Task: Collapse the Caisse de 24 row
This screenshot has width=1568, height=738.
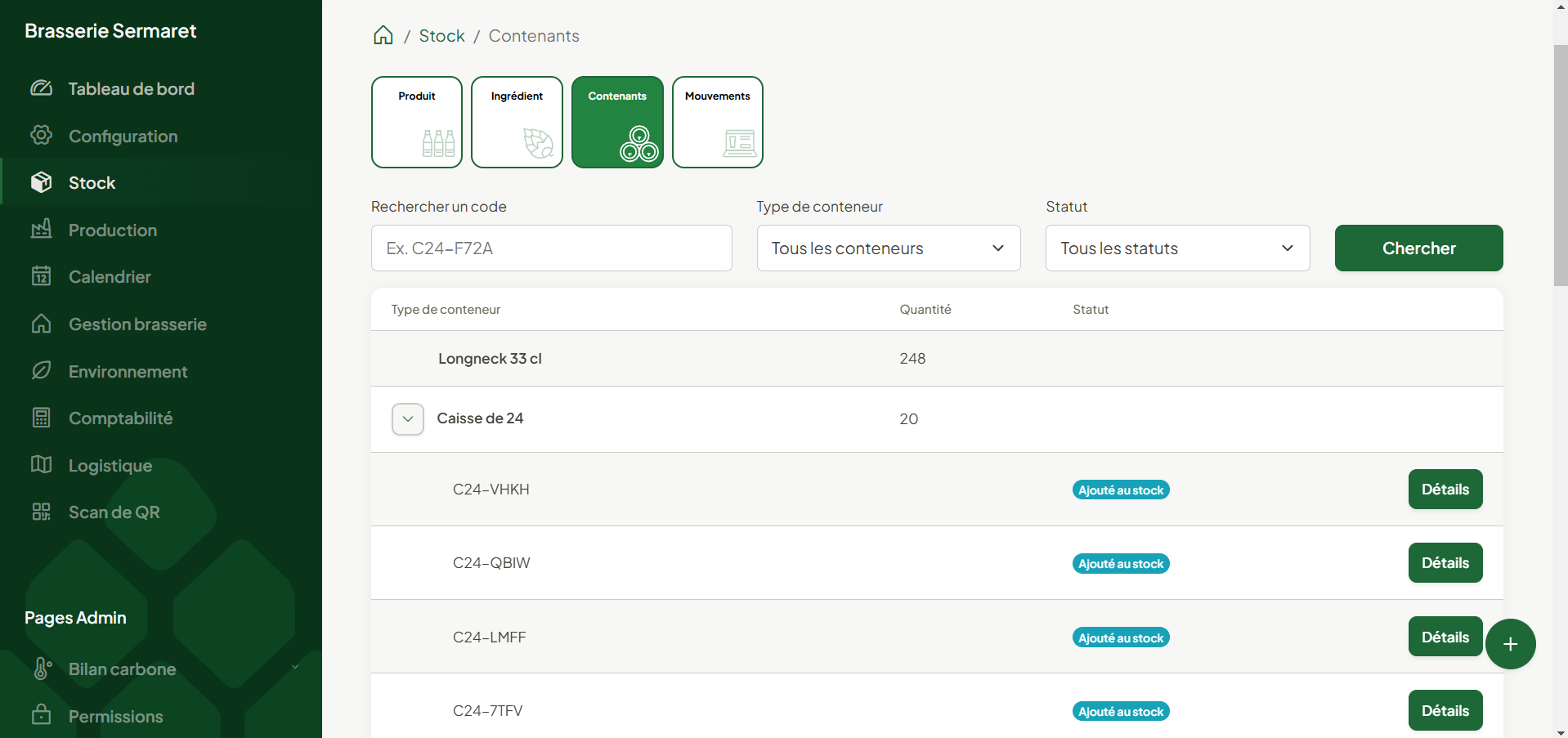Action: point(407,419)
